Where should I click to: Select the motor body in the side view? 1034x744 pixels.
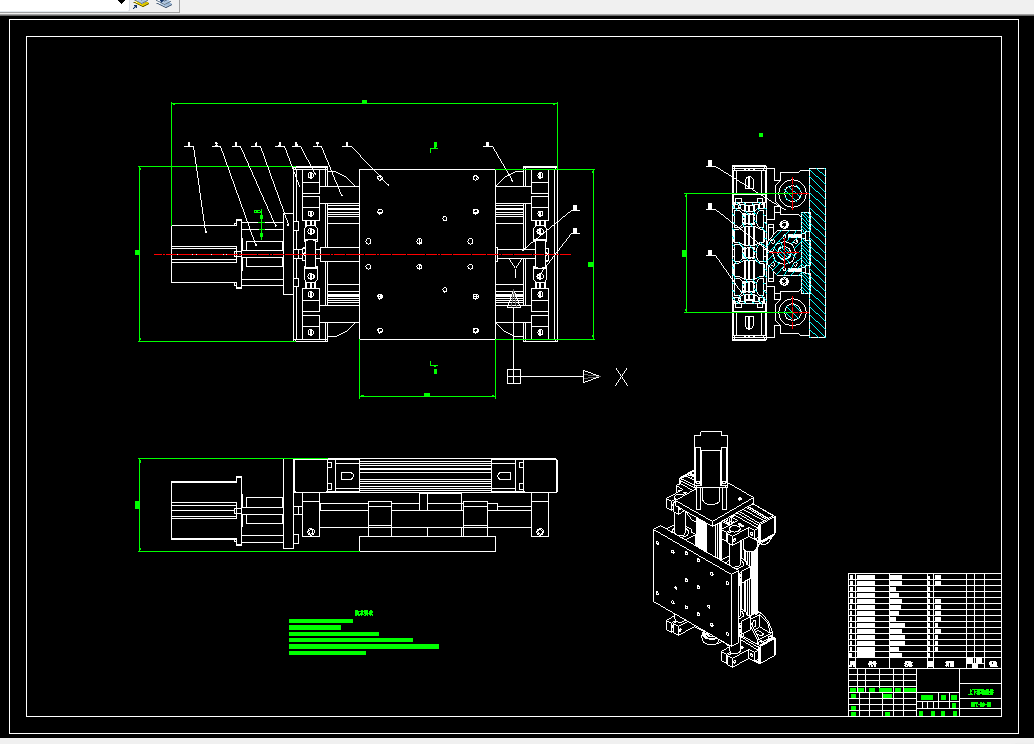pos(205,511)
